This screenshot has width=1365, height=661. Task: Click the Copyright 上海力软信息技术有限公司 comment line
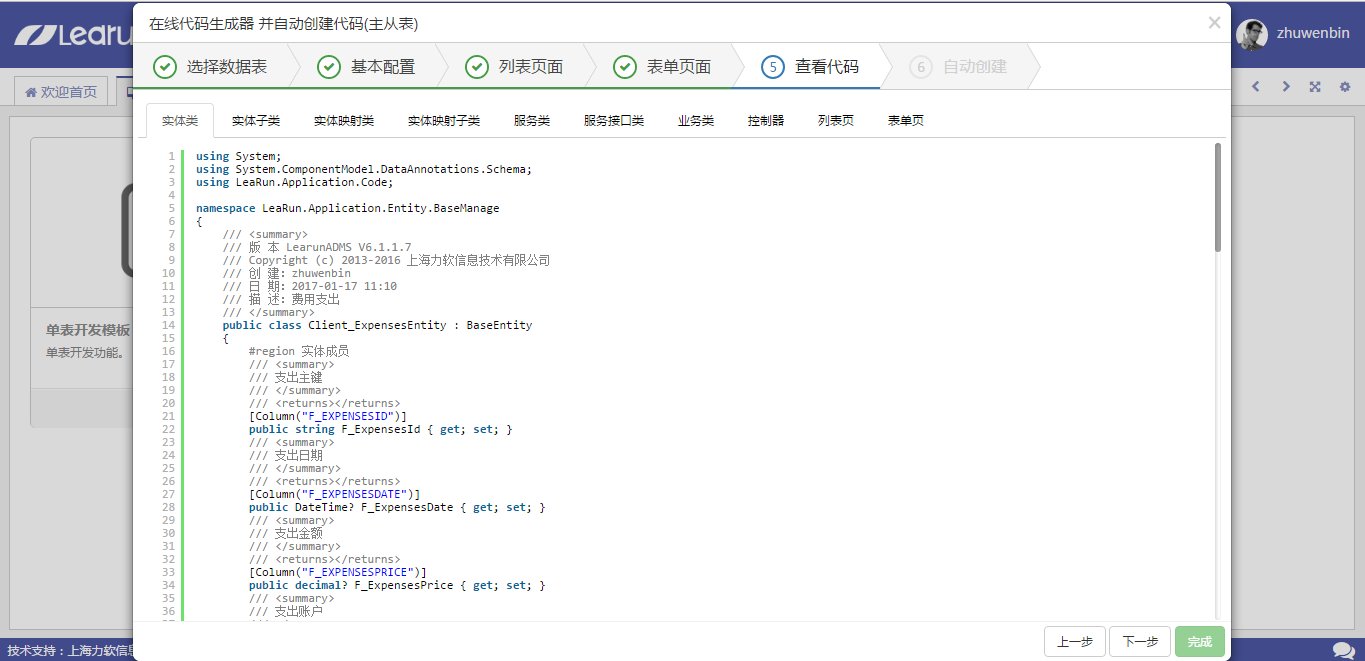tap(387, 260)
